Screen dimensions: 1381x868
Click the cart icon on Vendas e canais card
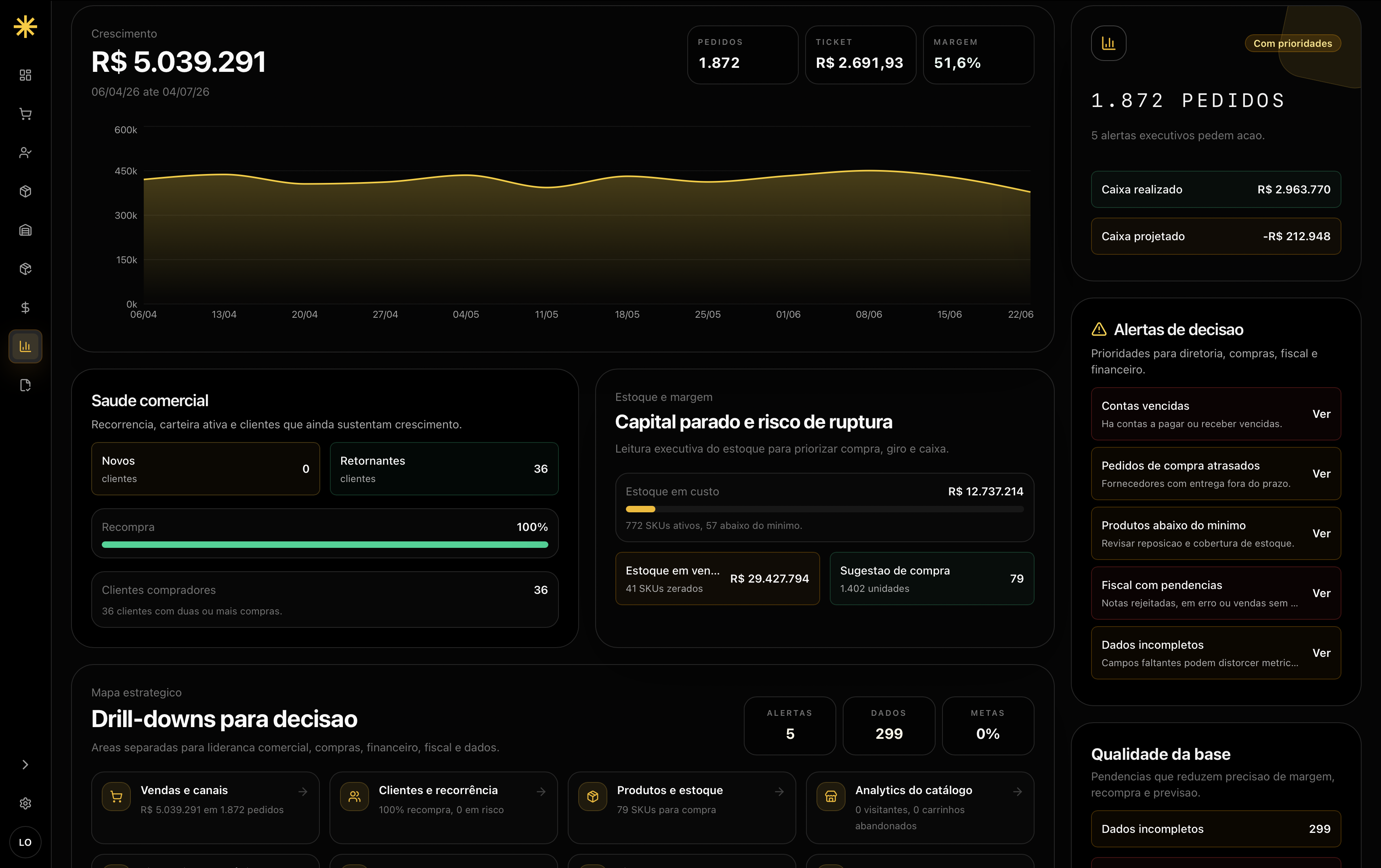[116, 796]
